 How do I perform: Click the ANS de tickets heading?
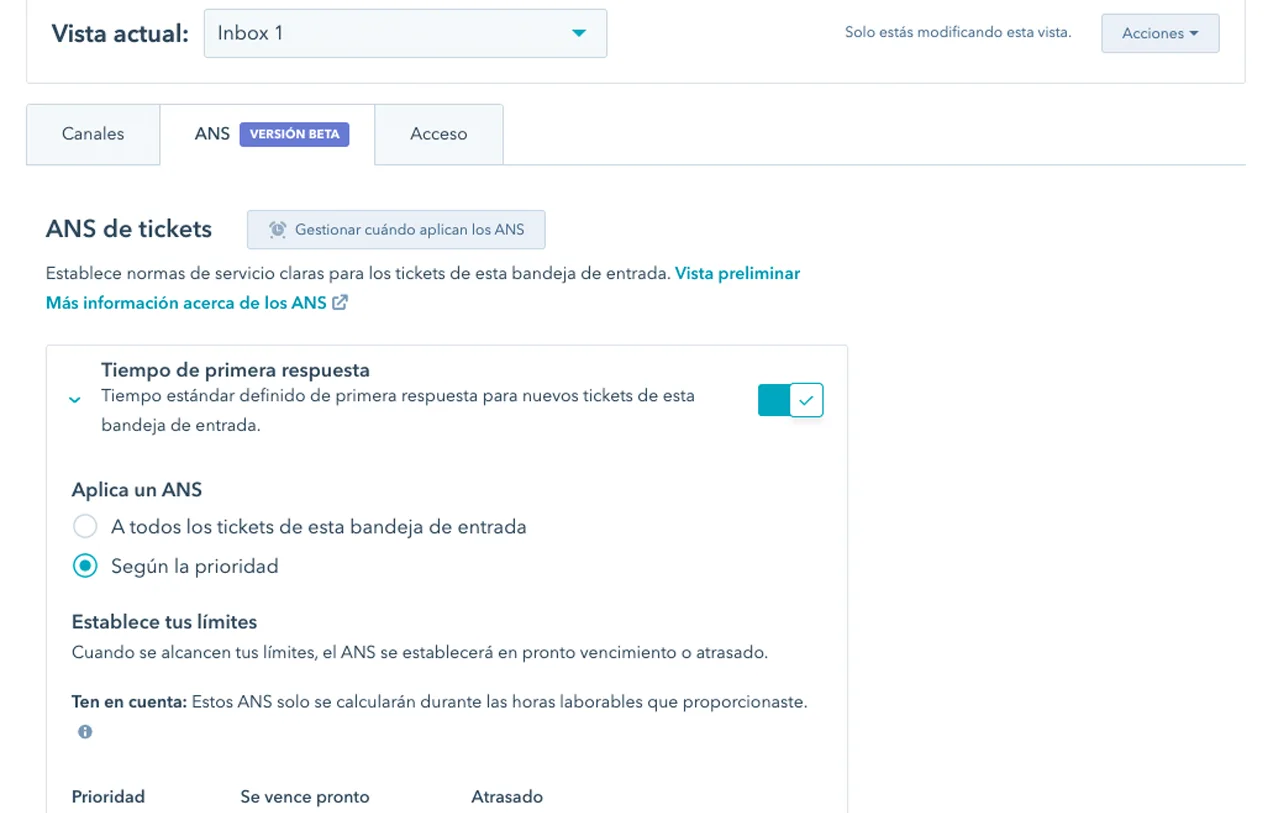point(129,229)
